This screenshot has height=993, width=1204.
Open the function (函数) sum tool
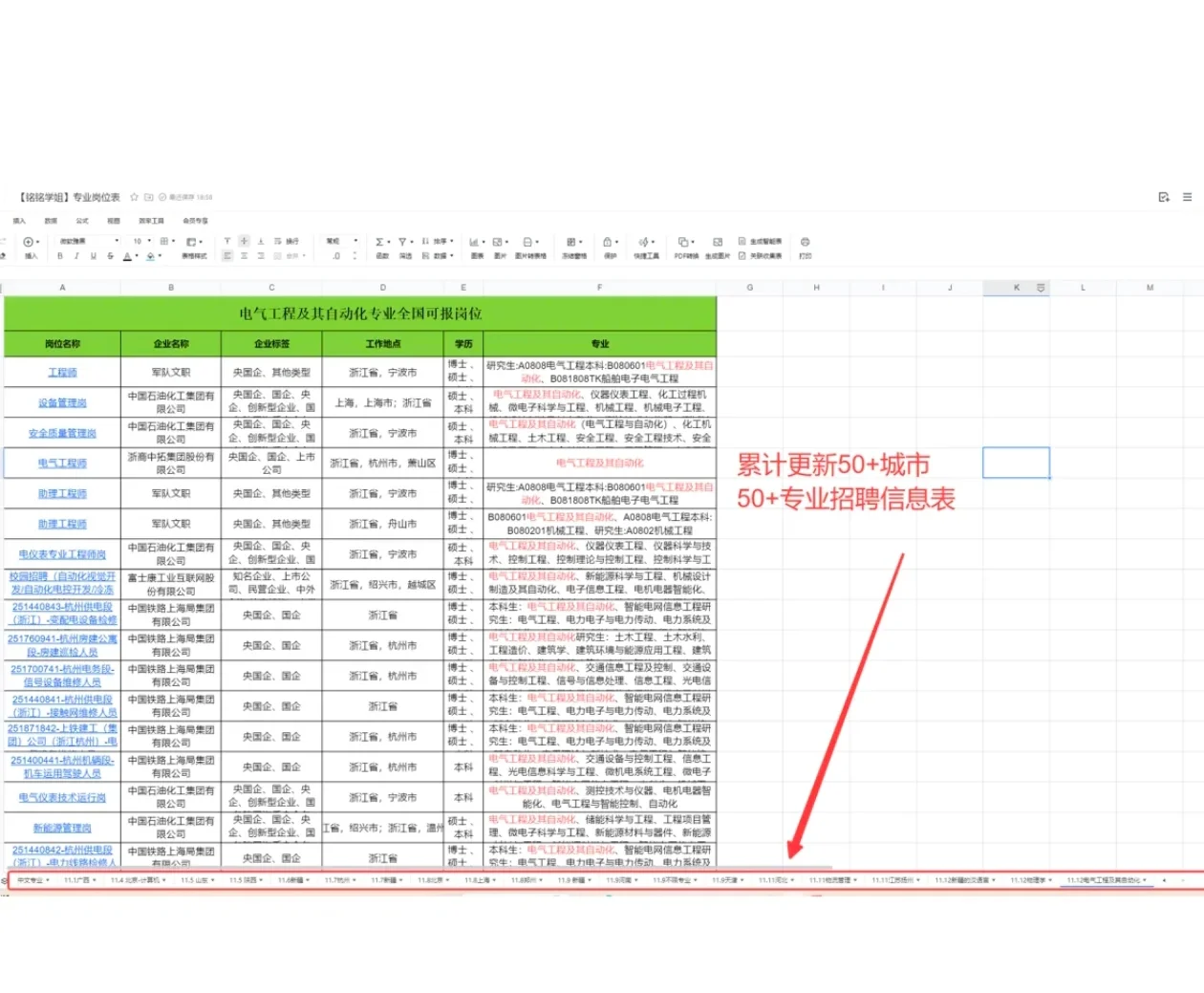[x=380, y=247]
